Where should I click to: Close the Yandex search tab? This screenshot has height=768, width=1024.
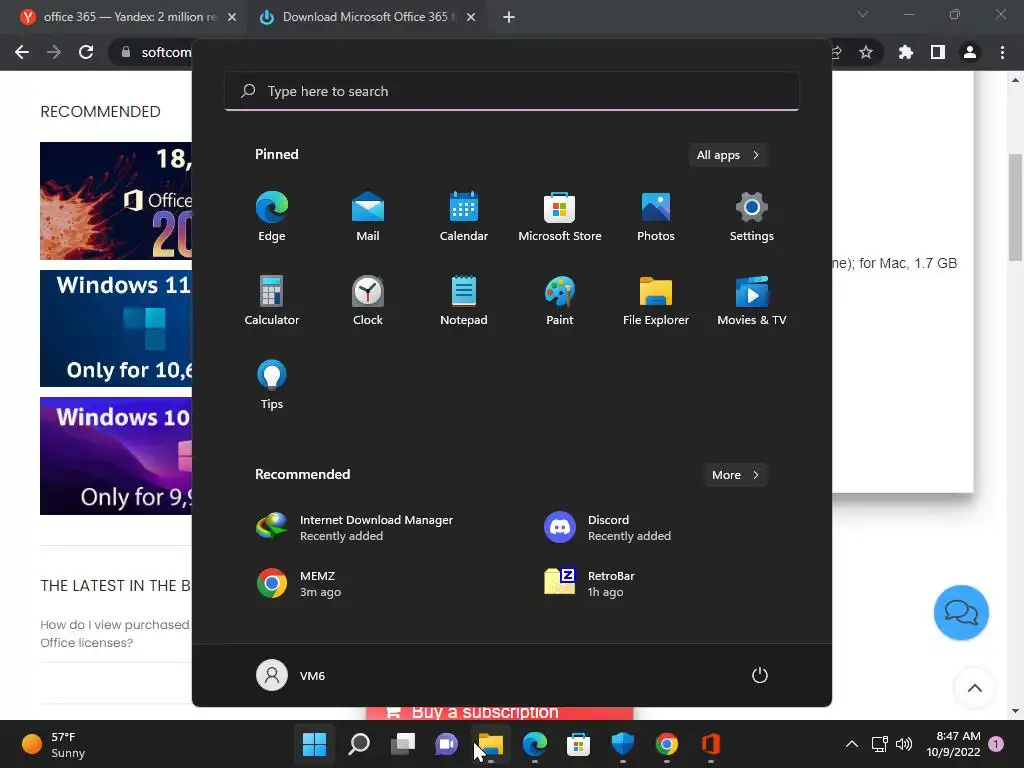point(232,17)
